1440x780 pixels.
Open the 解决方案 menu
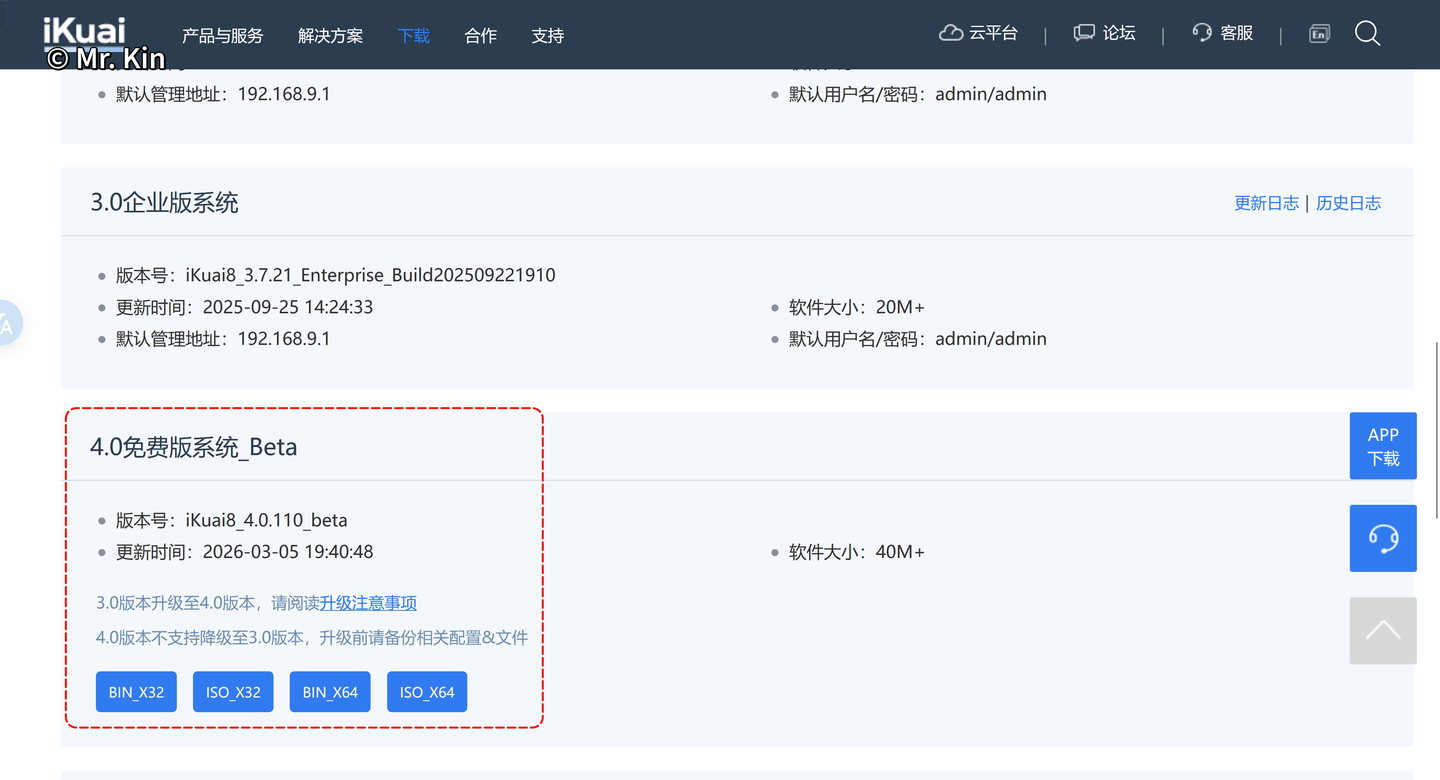click(330, 36)
